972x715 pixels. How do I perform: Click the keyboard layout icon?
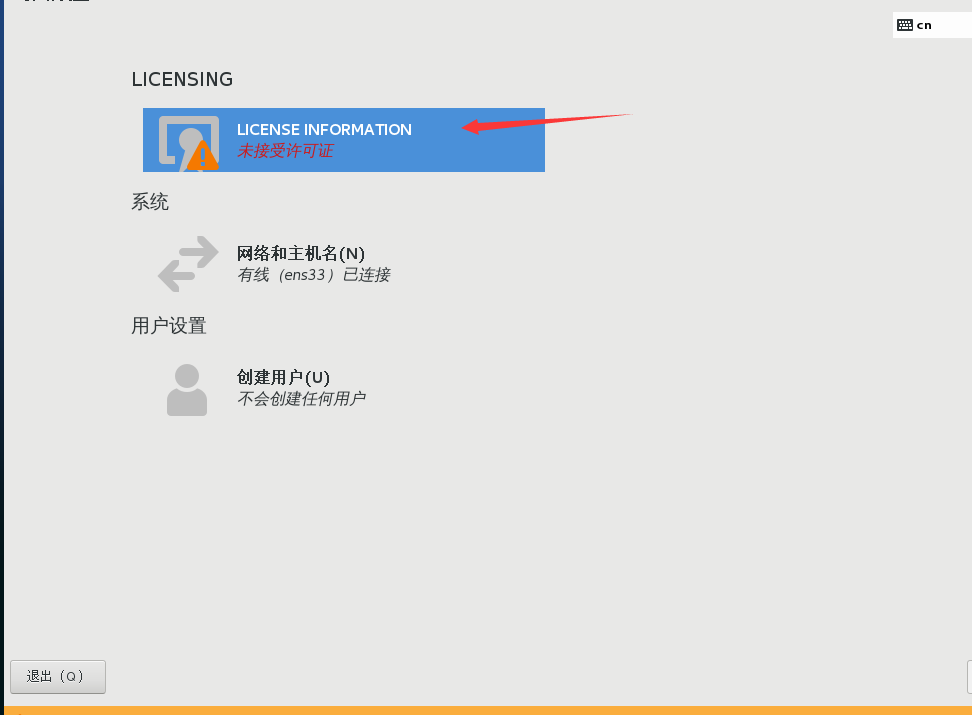(x=904, y=25)
